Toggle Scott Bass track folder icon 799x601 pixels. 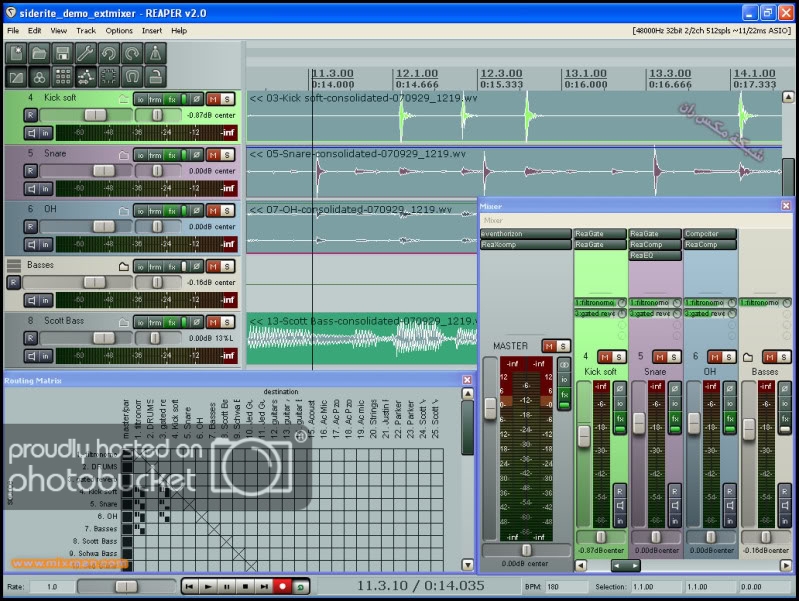tap(123, 322)
